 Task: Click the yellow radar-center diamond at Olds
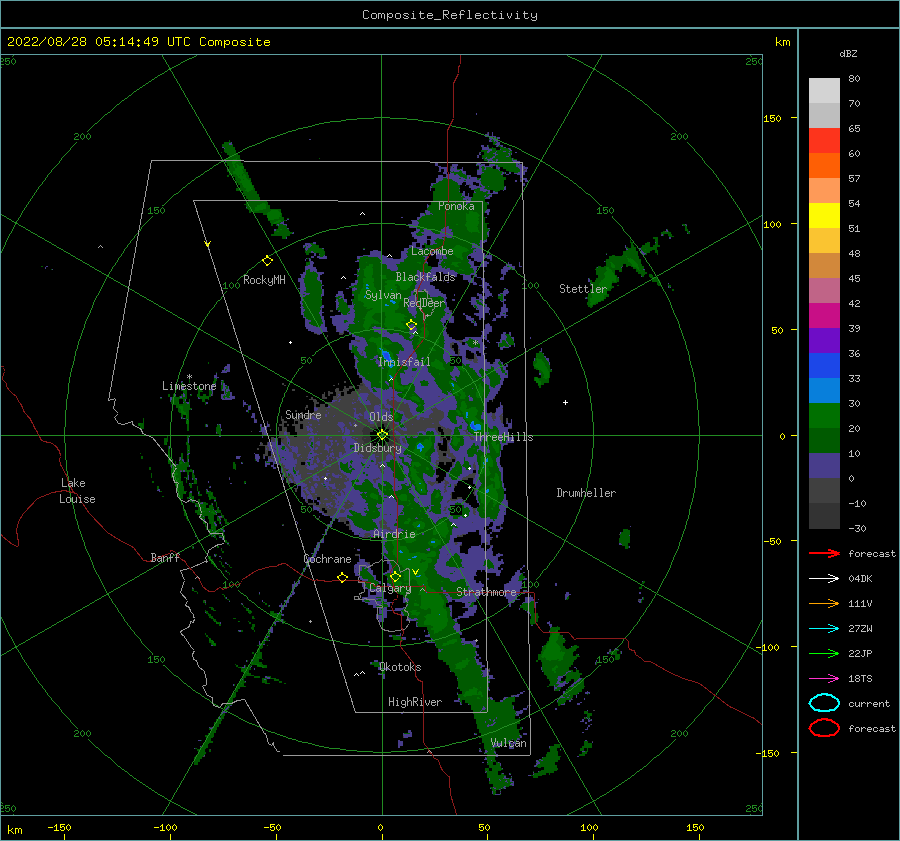click(x=382, y=435)
